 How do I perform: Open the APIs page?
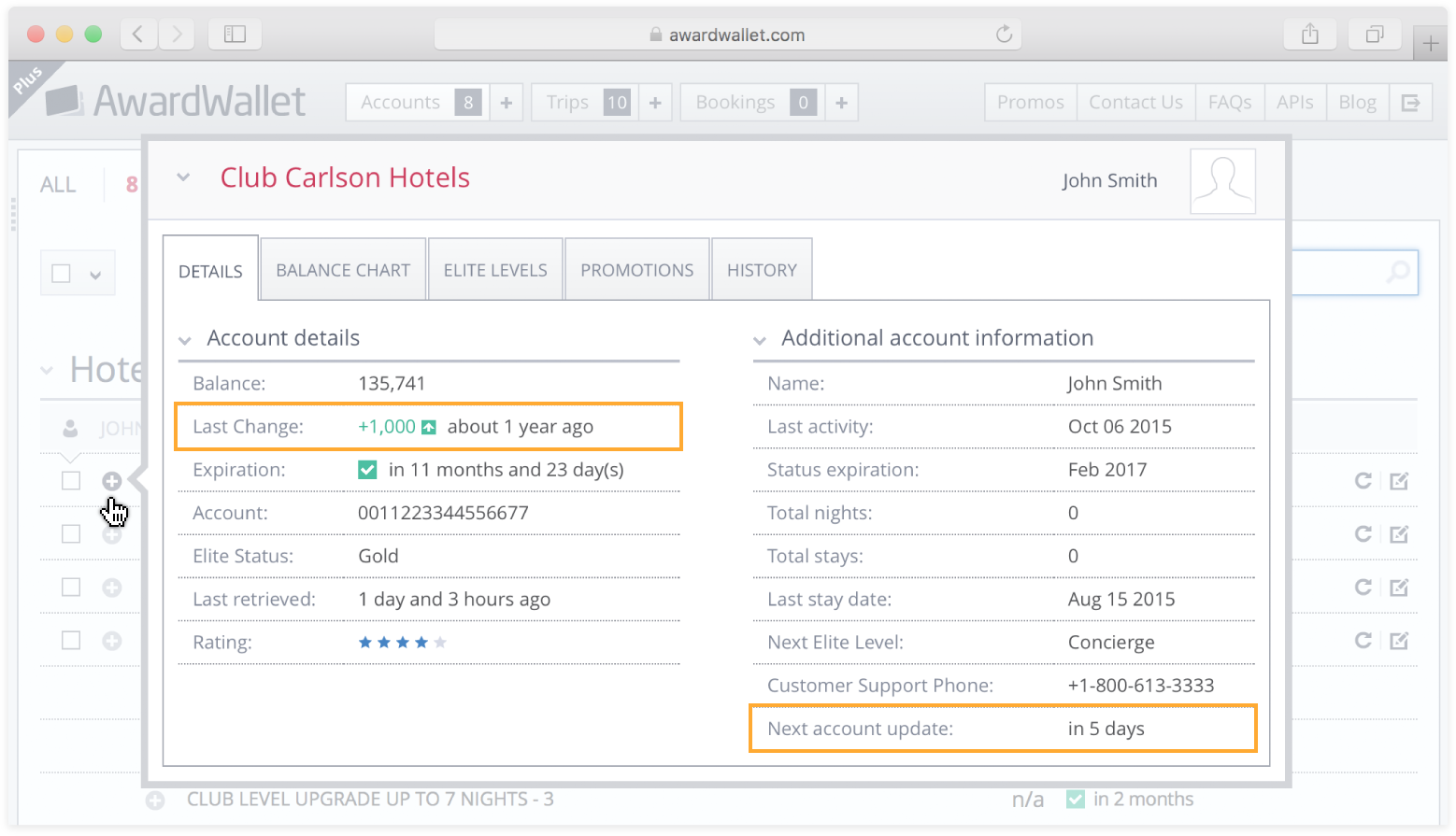(x=1294, y=102)
